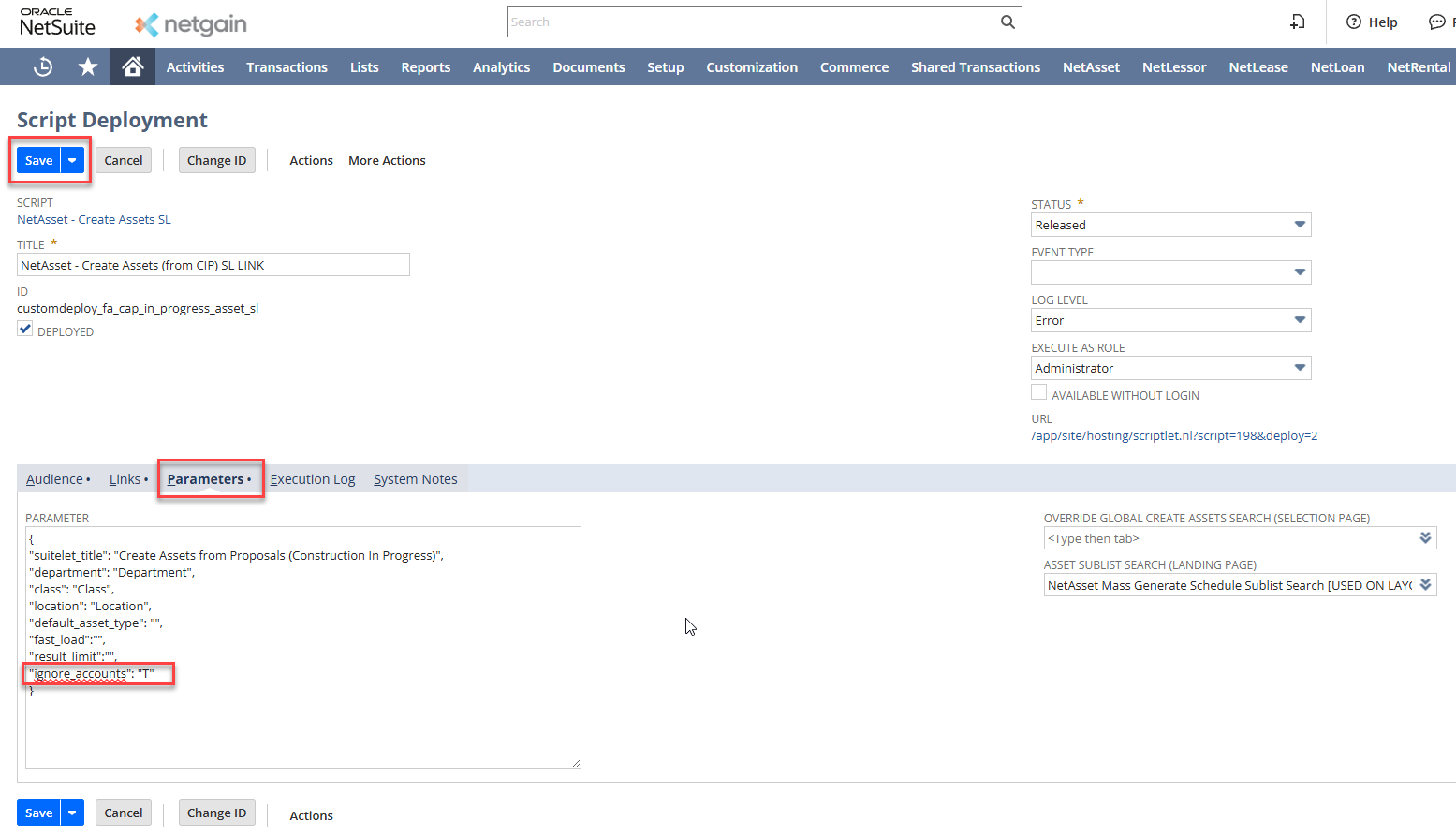Screen dimensions: 1456x835
Task: Click the create new bookmark icon
Action: (x=1298, y=22)
